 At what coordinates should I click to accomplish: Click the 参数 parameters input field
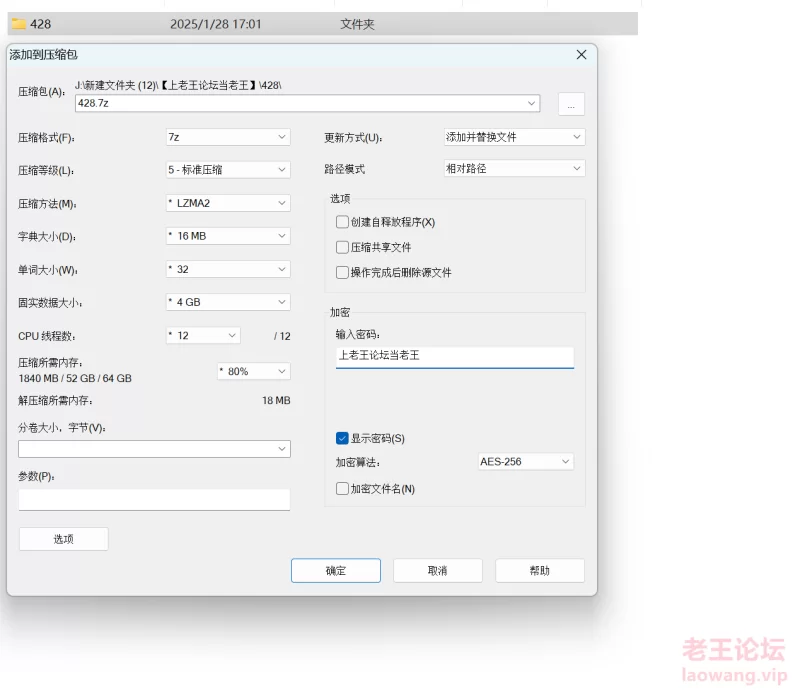154,500
